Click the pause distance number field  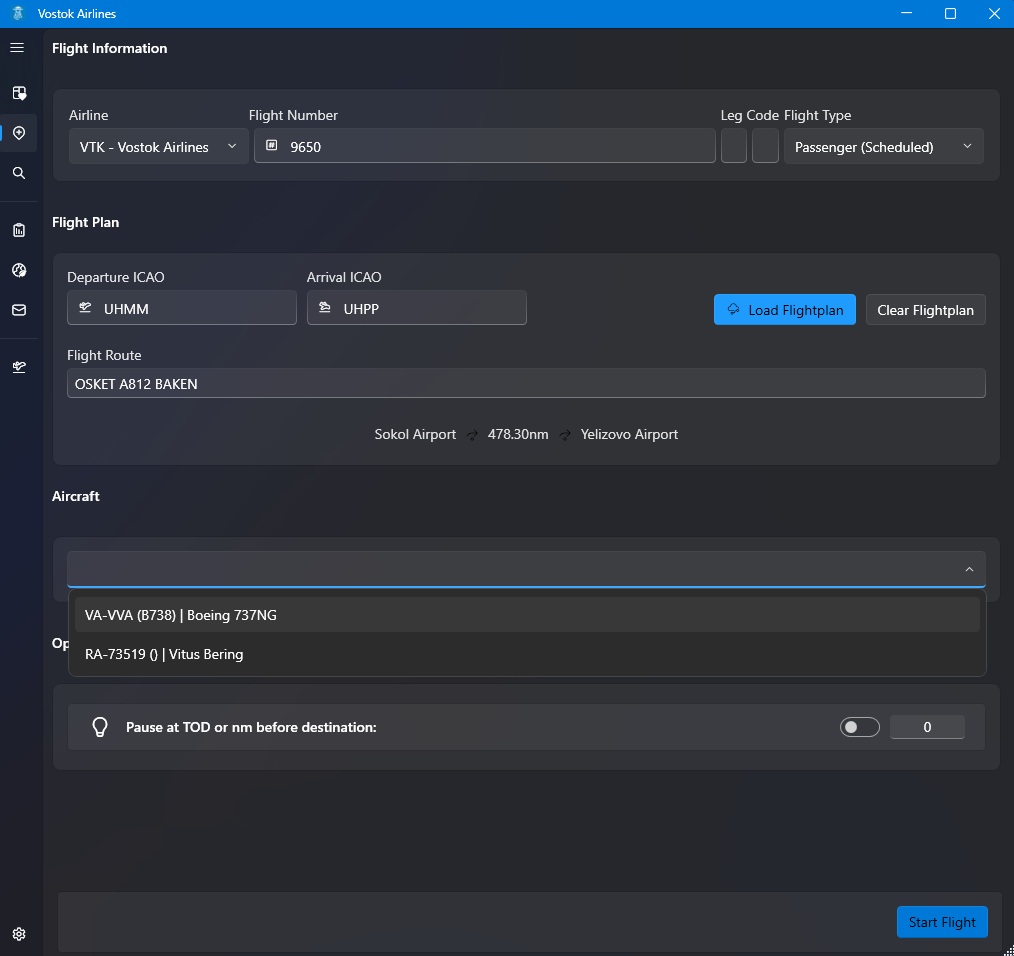[x=927, y=727]
